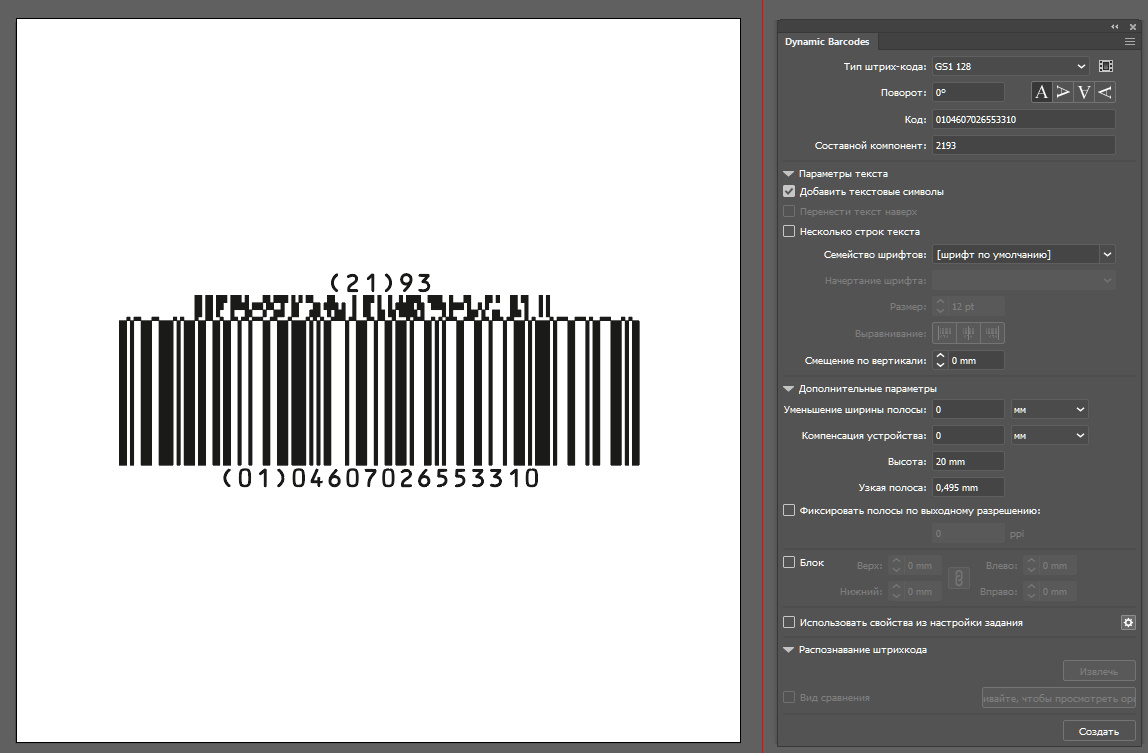Screen dimensions: 1148x753
Task: Click the (21)93 text above barcode
Action: coord(381,282)
